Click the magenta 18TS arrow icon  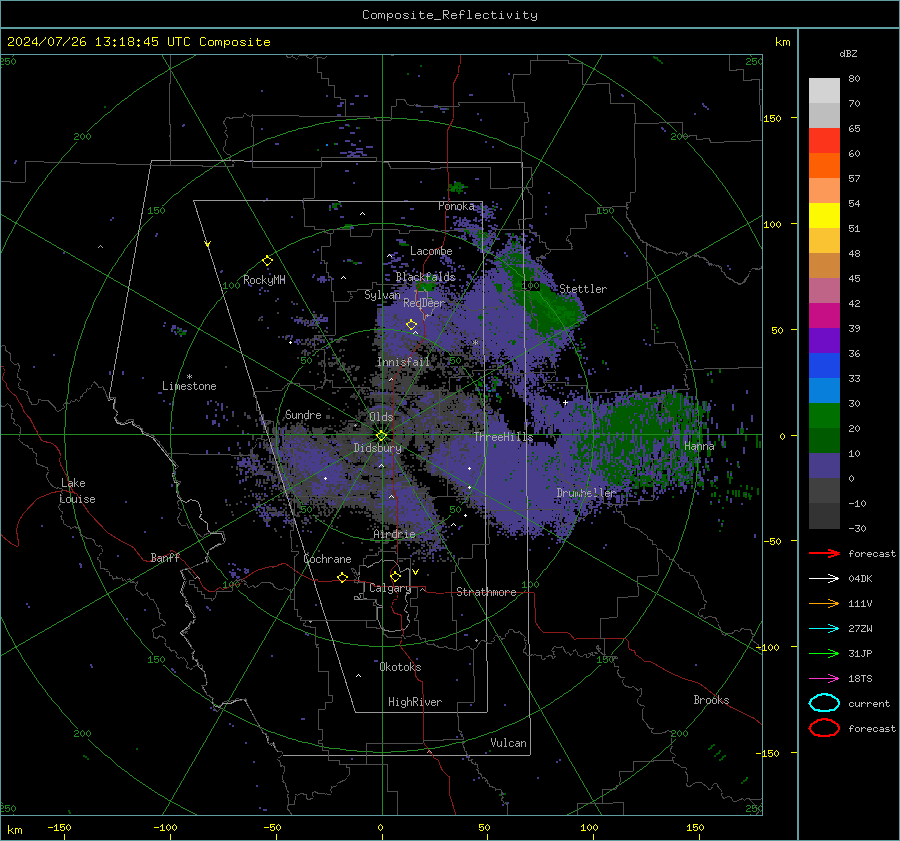(824, 679)
